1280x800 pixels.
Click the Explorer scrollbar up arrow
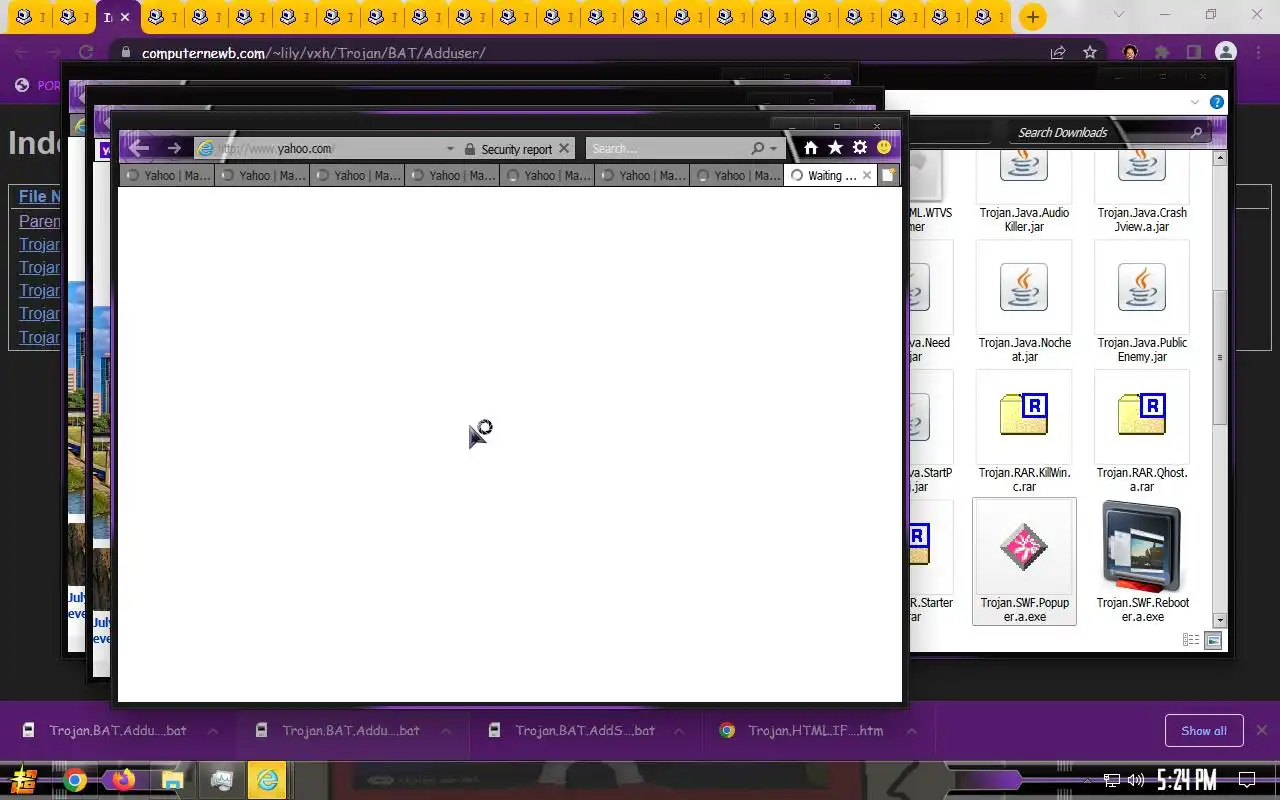click(x=1219, y=158)
